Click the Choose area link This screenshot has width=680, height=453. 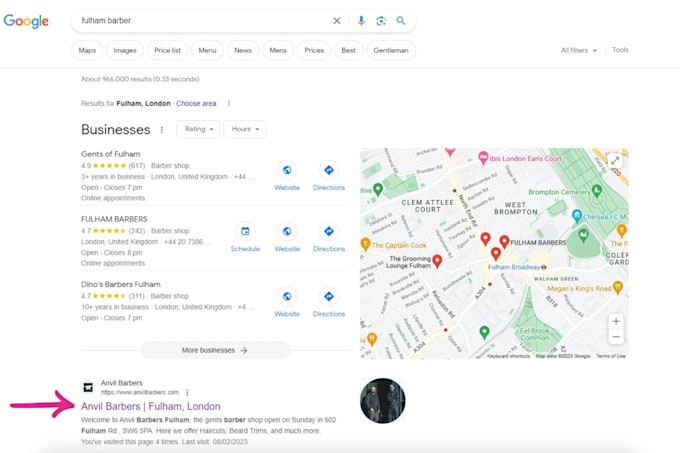click(196, 103)
